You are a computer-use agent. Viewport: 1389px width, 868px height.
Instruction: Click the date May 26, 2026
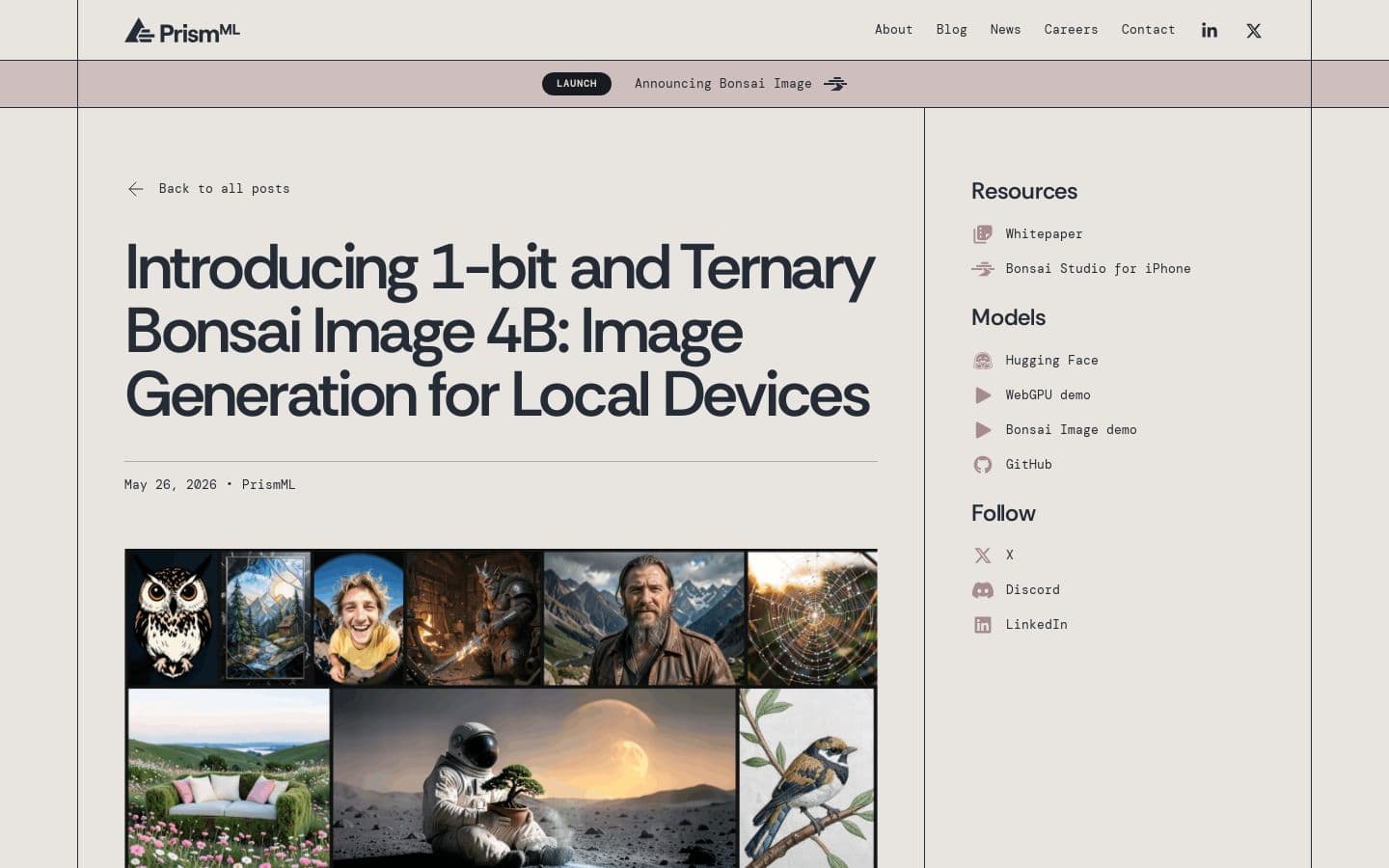[171, 485]
